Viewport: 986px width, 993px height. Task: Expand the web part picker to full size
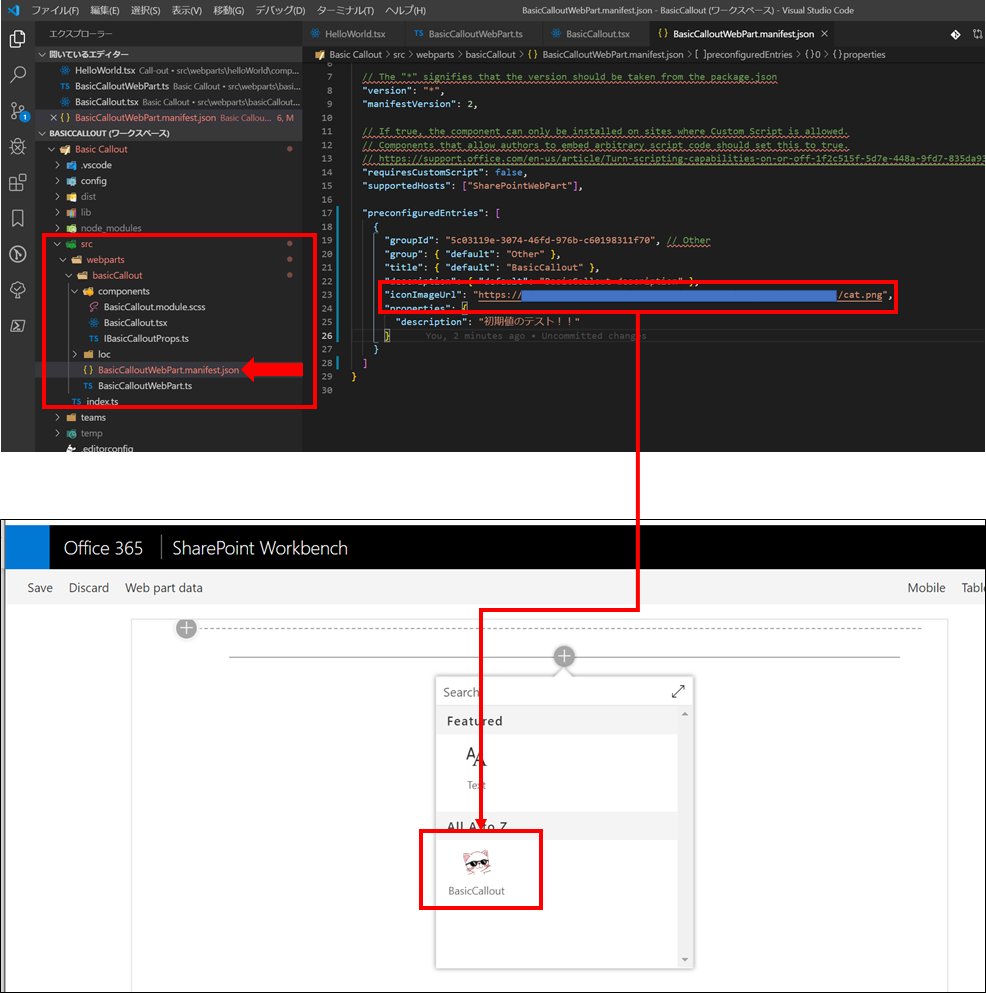click(678, 692)
